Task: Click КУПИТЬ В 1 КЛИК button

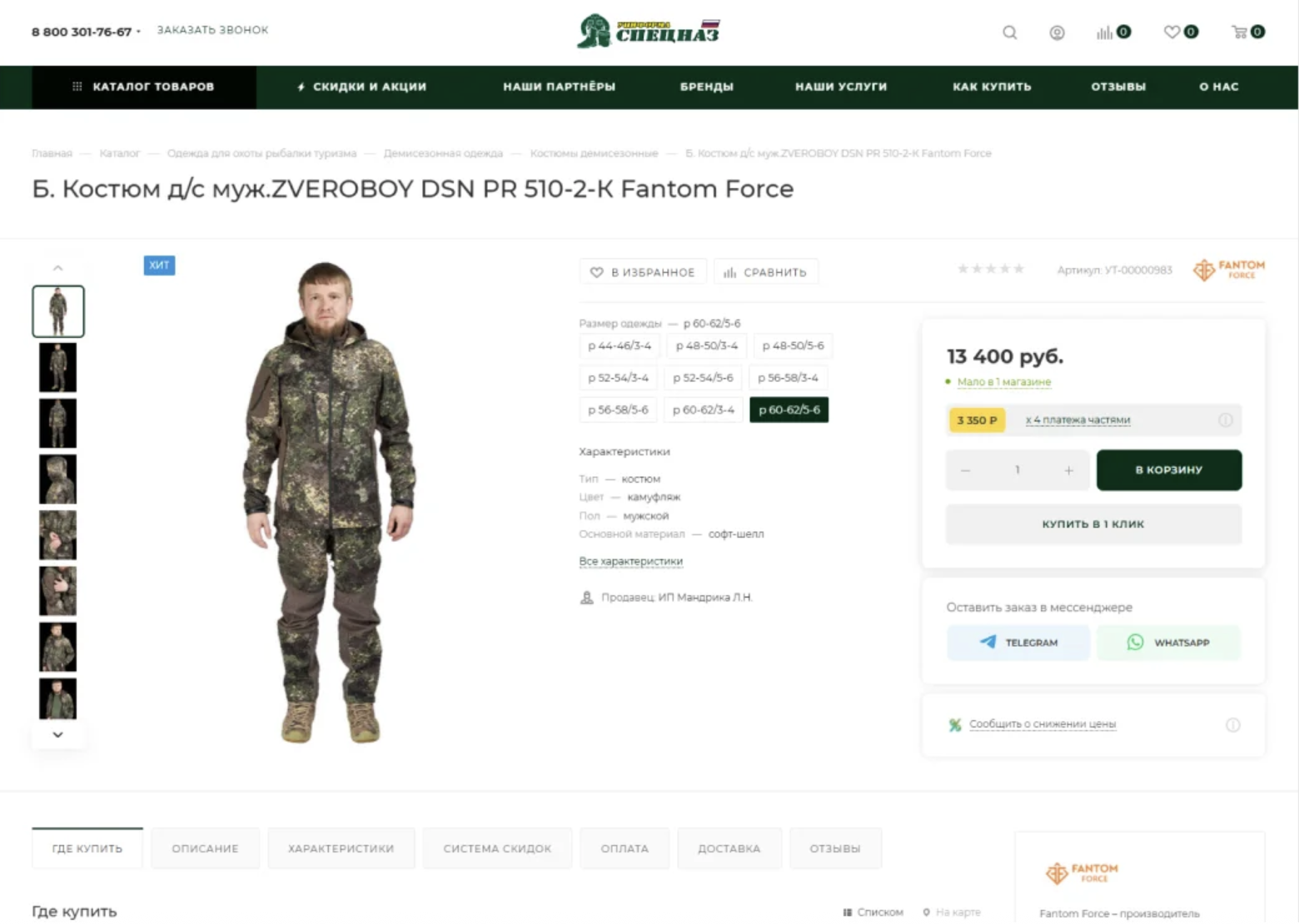Action: pos(1092,524)
